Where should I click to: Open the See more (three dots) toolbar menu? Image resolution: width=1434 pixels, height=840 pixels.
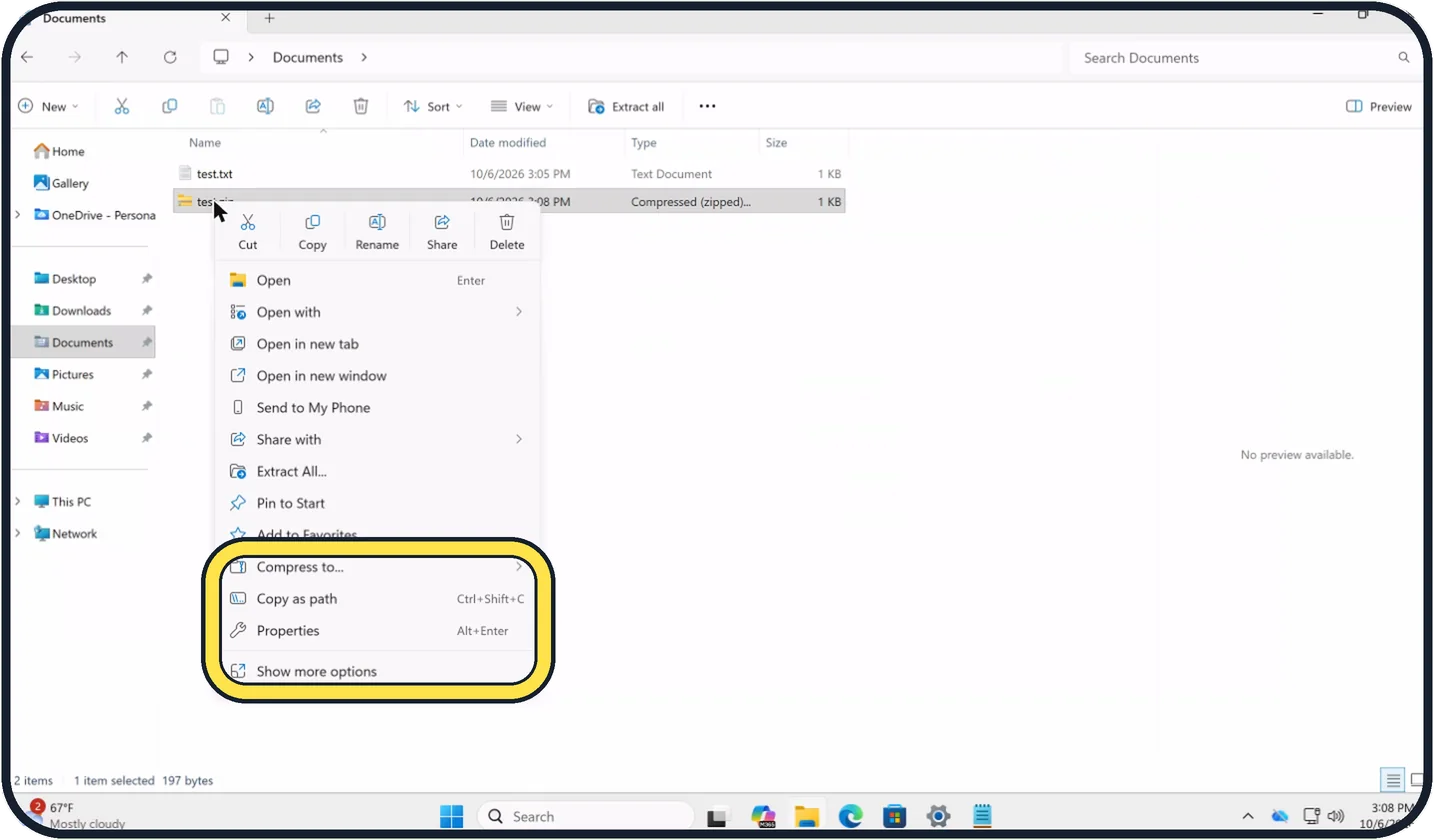point(707,106)
